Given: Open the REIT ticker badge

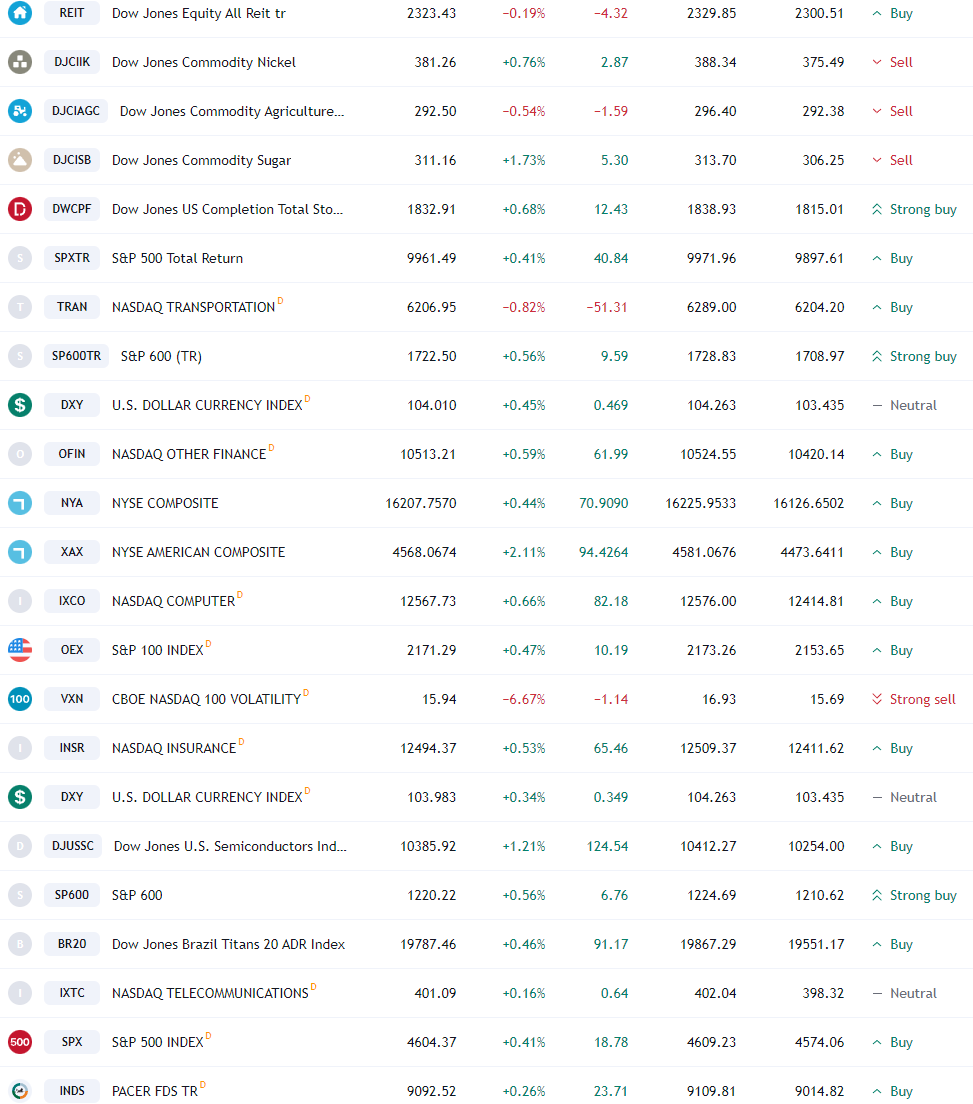Looking at the screenshot, I should 72,13.
